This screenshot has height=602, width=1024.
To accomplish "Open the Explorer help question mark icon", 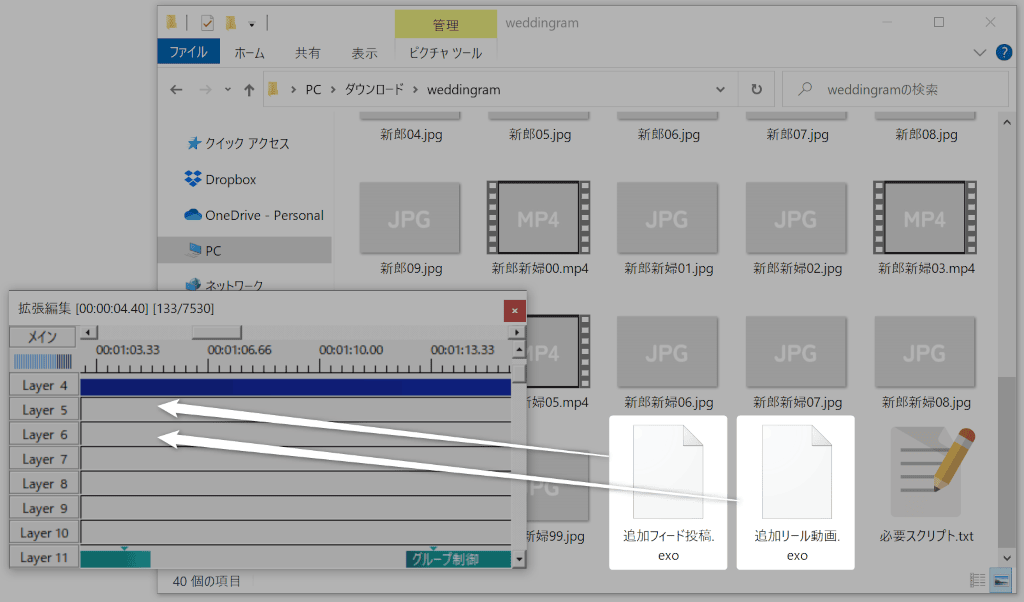I will [1003, 53].
